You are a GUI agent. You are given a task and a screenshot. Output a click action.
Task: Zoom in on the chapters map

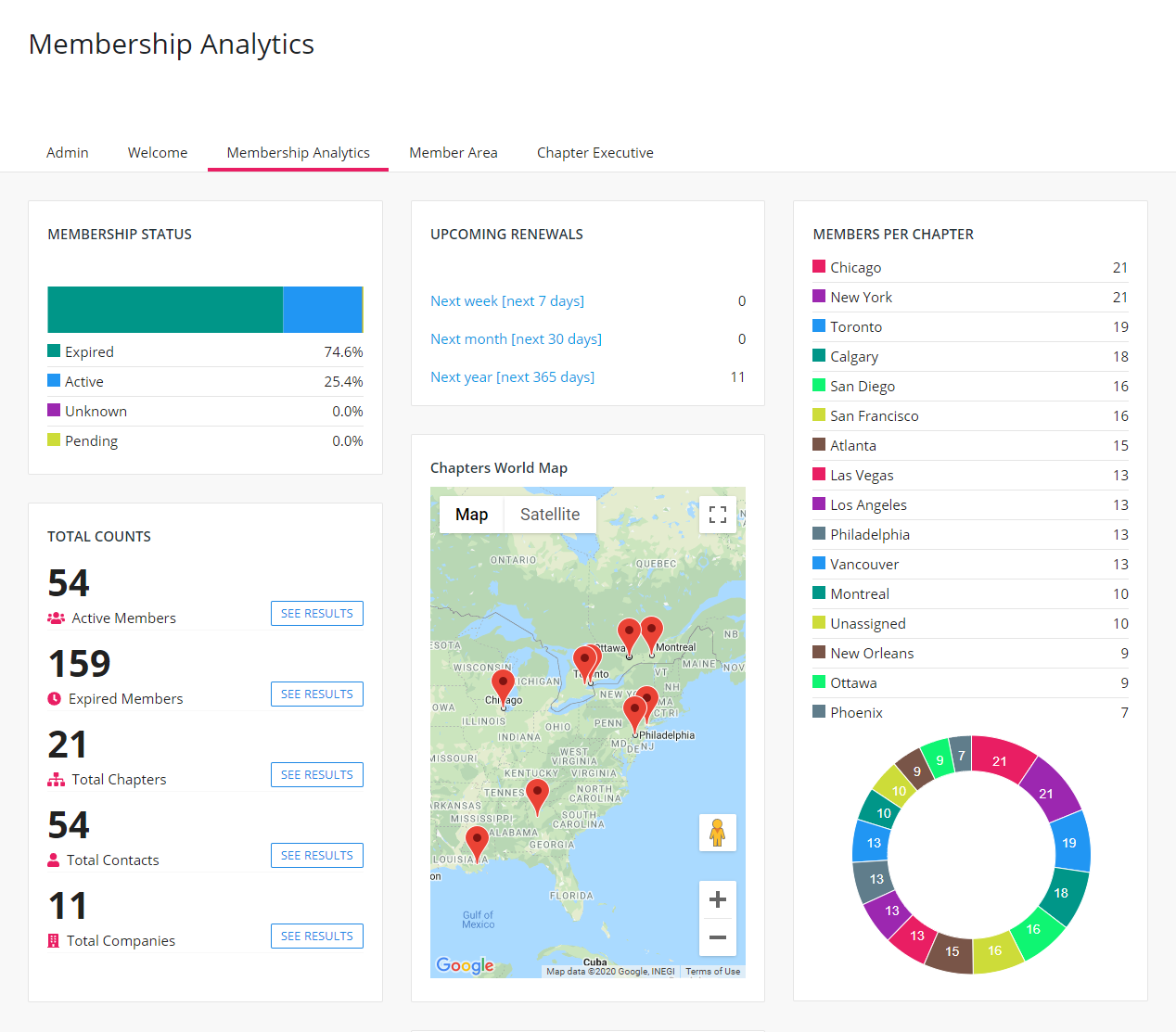[717, 899]
